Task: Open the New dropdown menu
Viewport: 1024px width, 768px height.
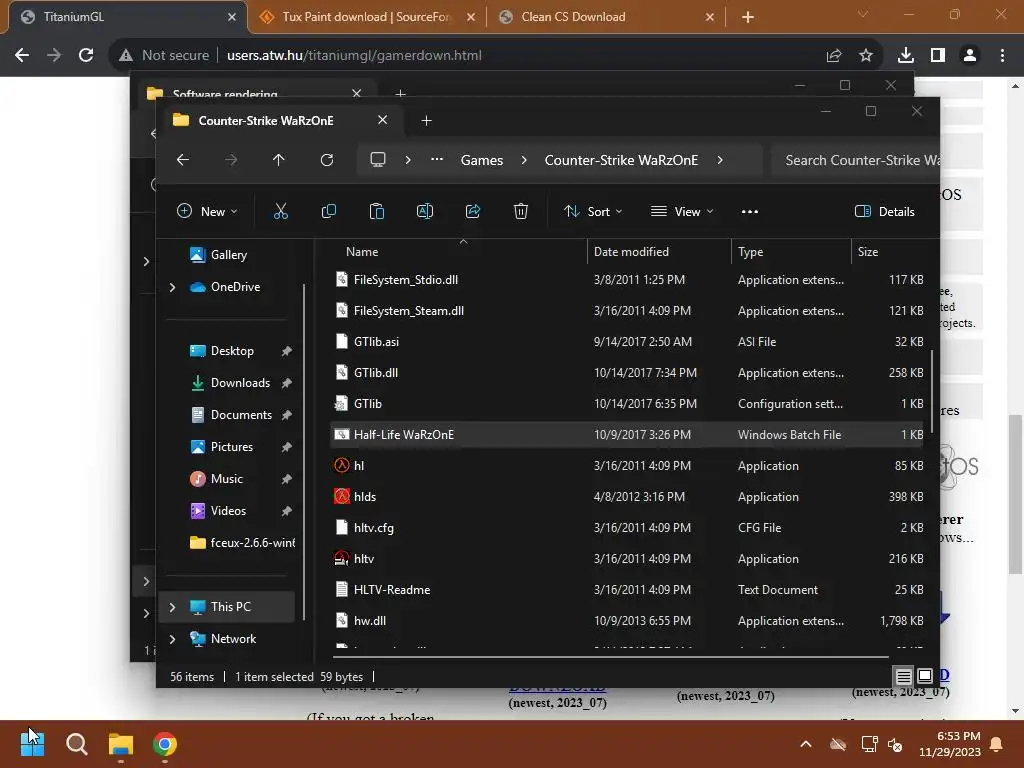Action: (x=207, y=212)
